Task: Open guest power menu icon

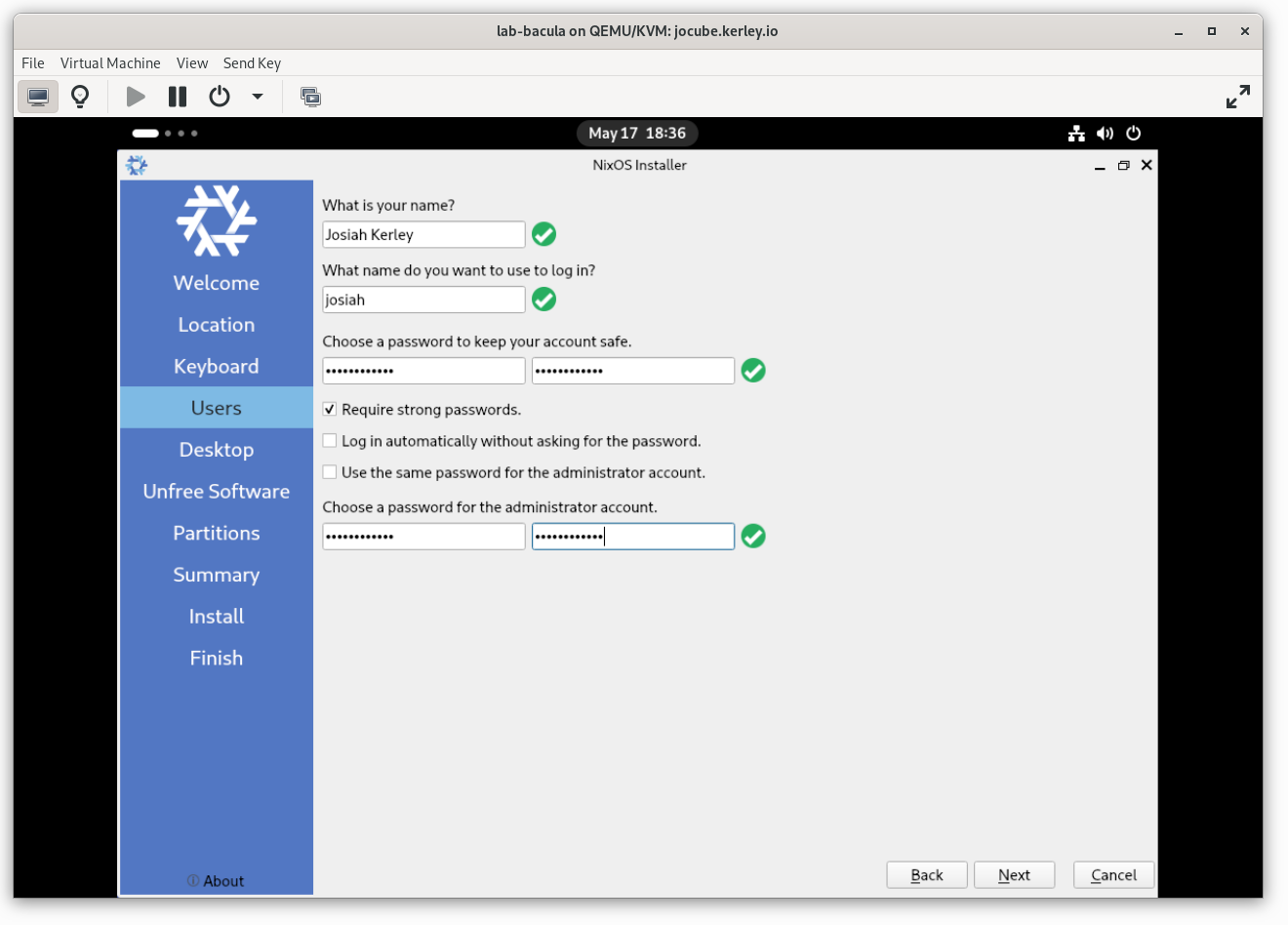Action: click(1133, 134)
